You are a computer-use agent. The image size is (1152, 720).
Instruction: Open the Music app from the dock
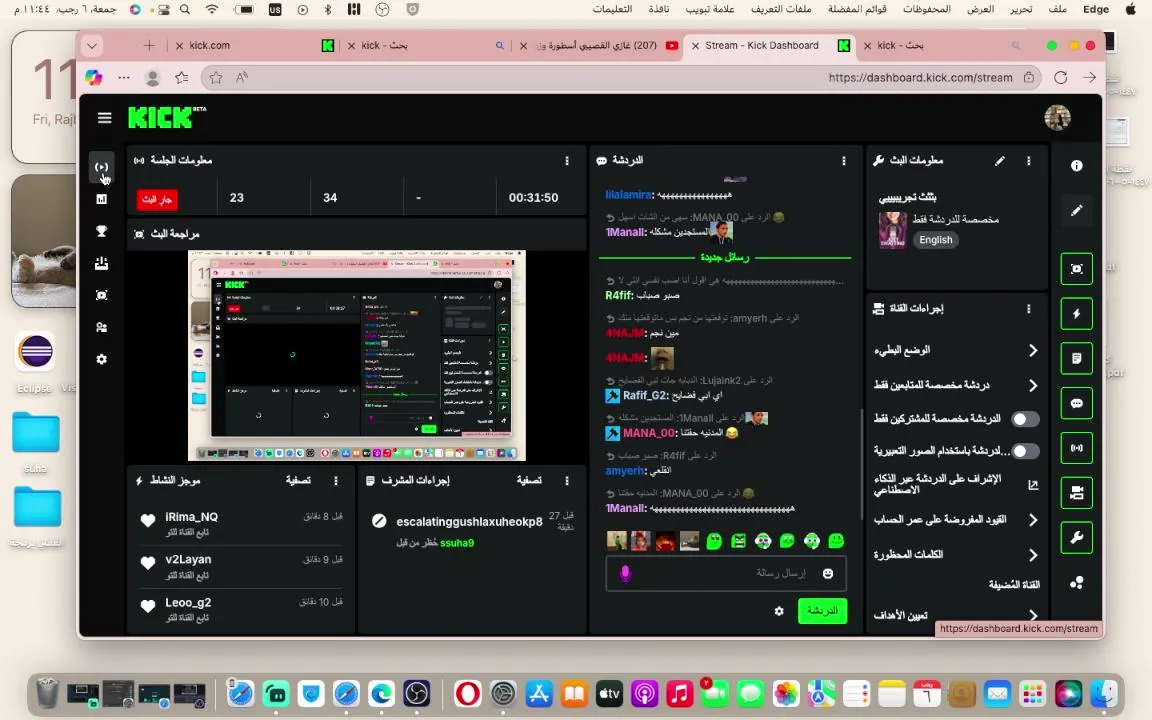point(680,694)
